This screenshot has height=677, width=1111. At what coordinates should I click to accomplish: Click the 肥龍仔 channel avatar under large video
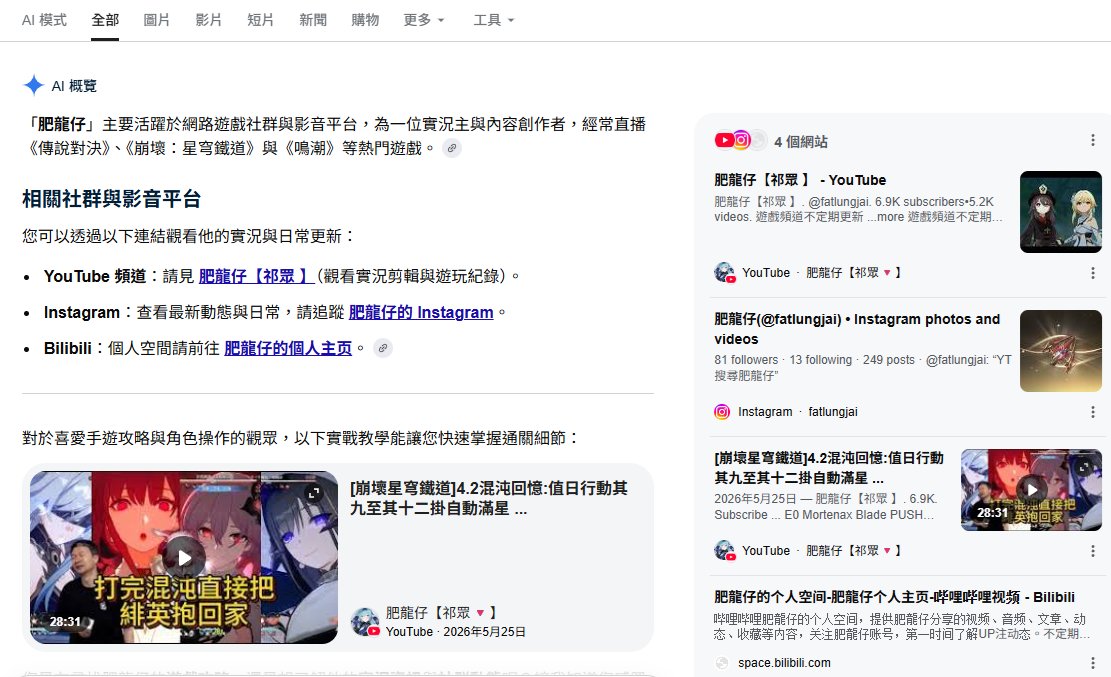tap(366, 622)
